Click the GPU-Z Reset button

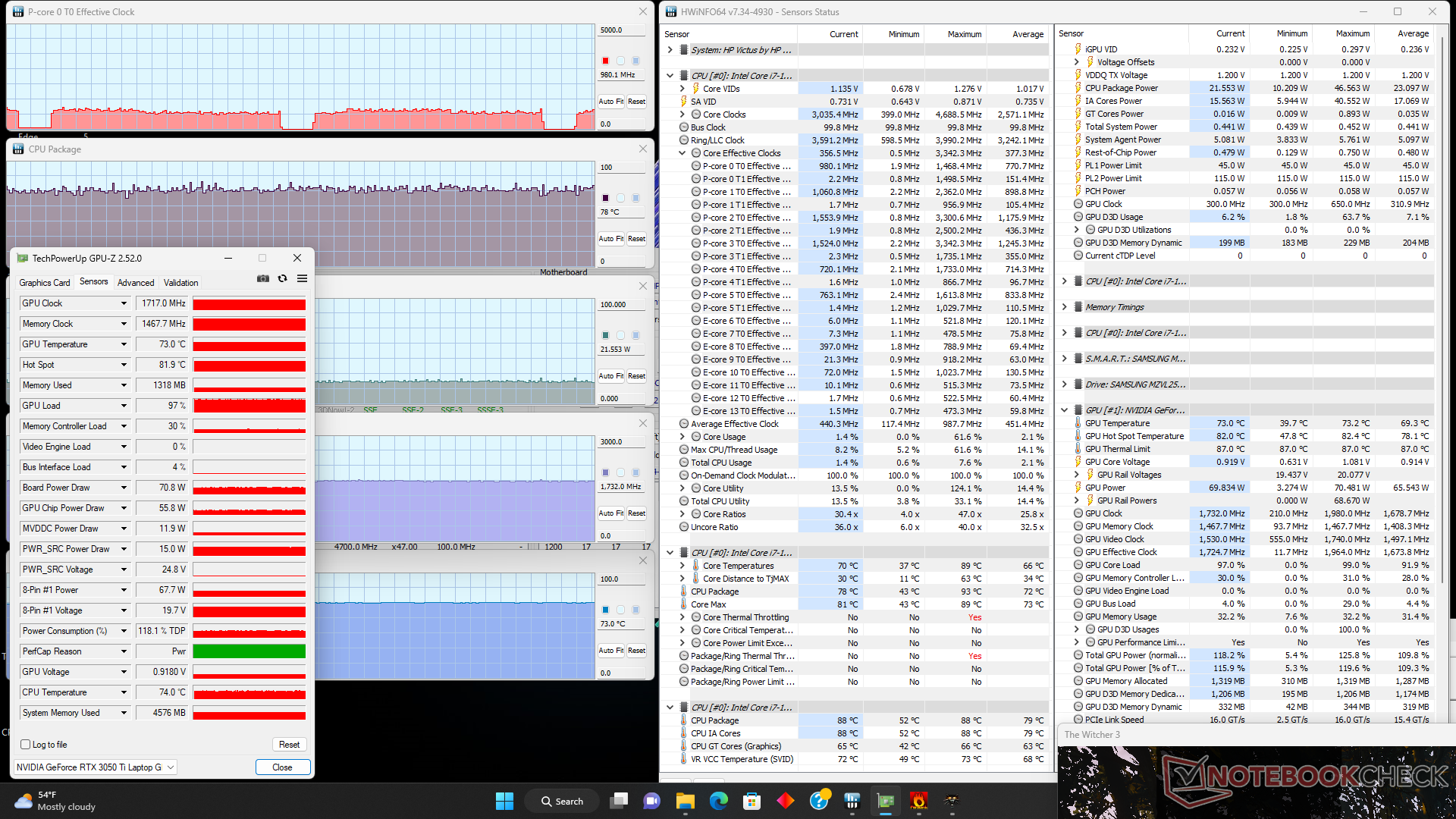pos(289,745)
